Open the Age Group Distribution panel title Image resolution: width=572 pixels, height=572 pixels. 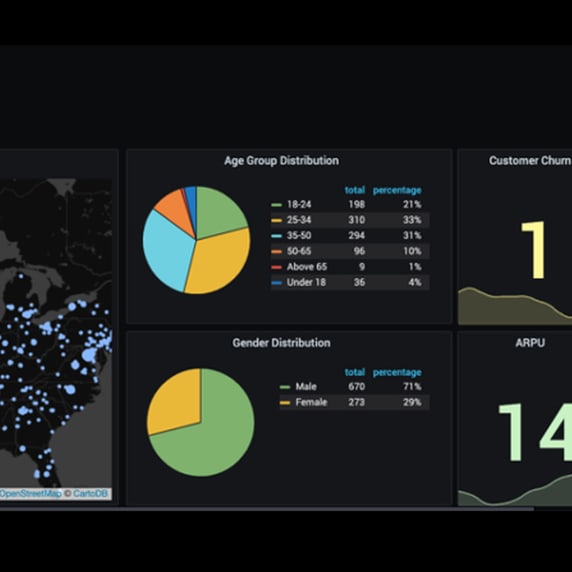click(x=281, y=161)
